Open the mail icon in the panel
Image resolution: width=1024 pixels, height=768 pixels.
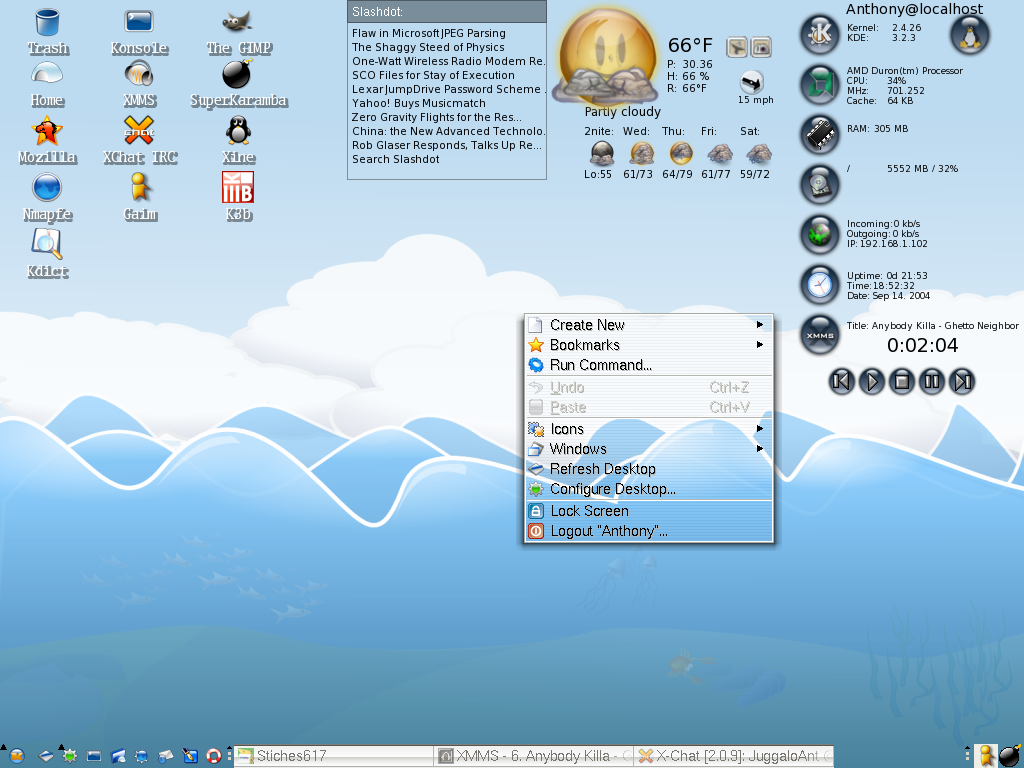[165, 756]
